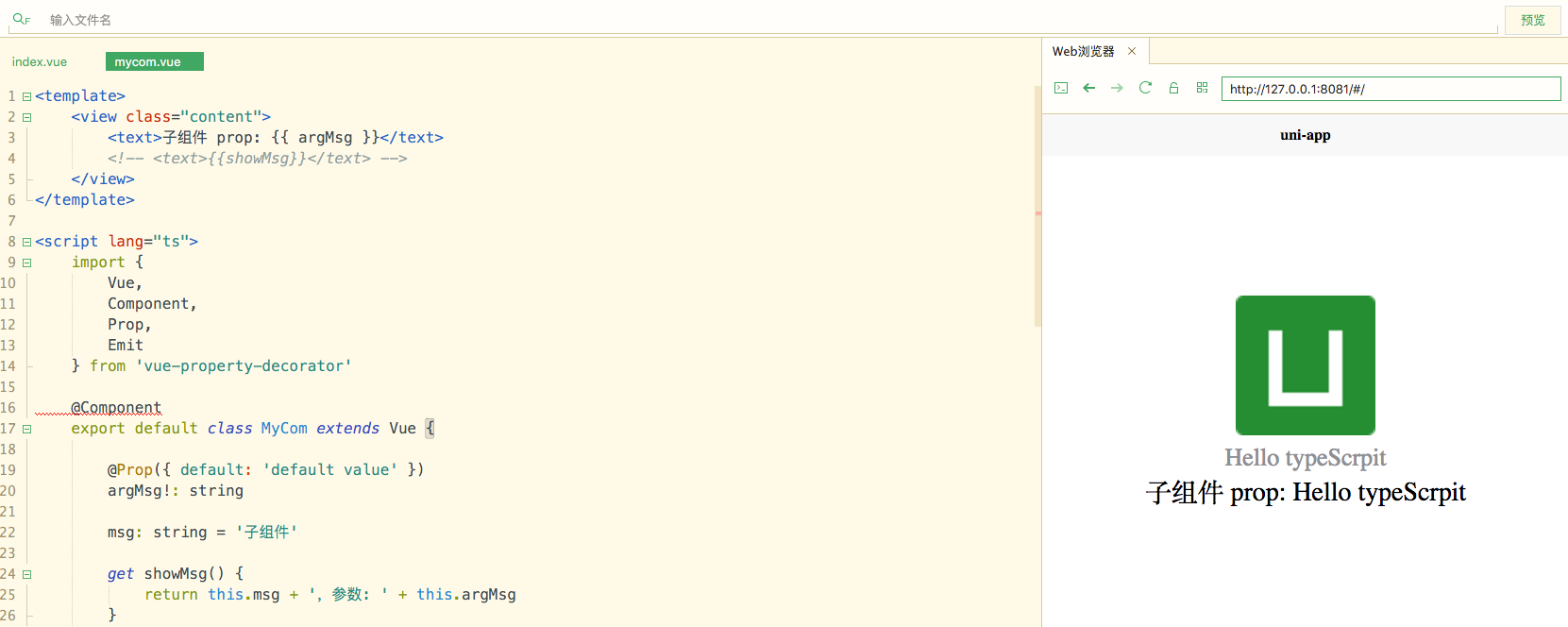Click the file search magnifier icon

click(x=21, y=19)
